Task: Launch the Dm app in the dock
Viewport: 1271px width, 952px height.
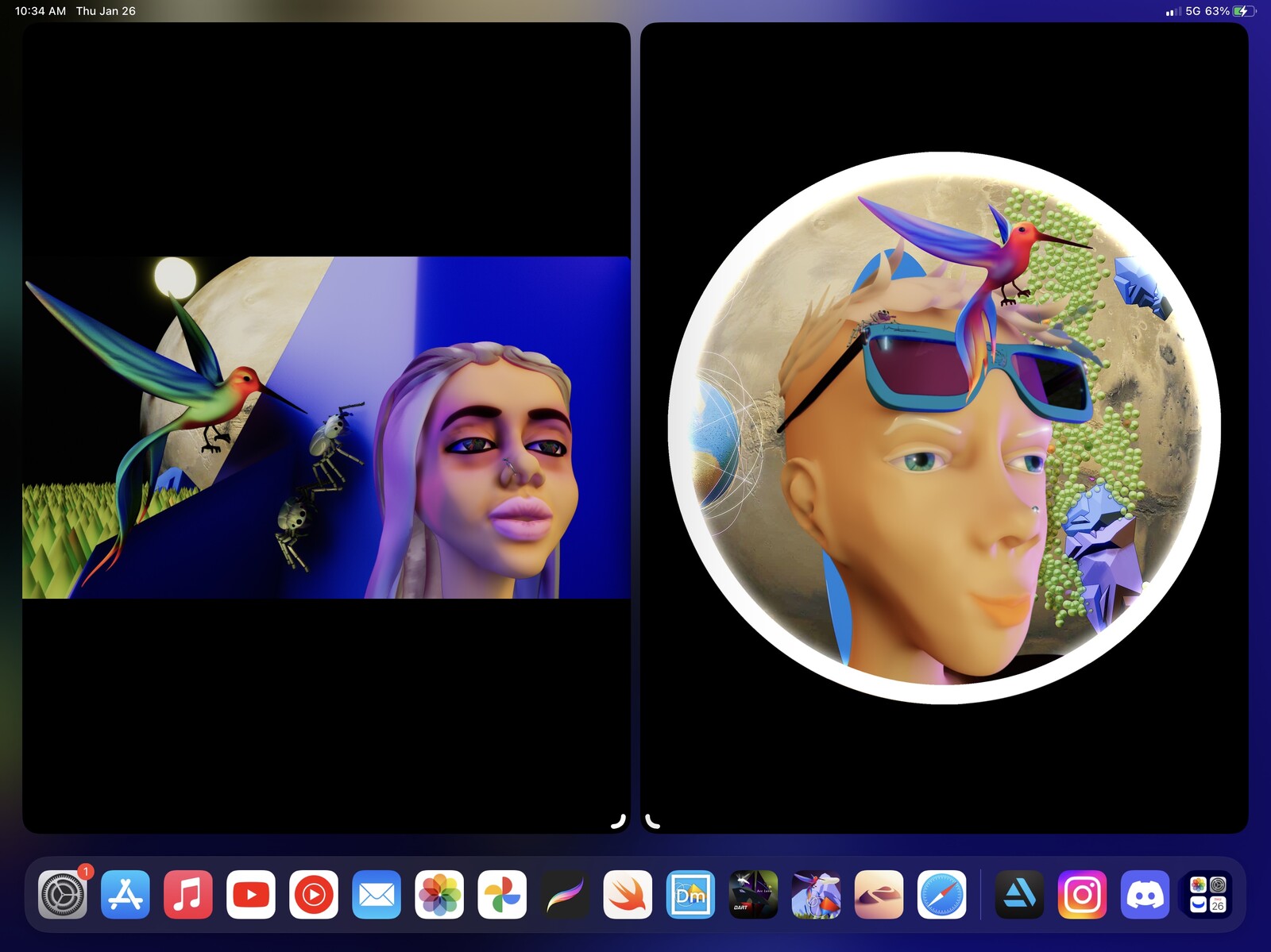Action: 690,895
